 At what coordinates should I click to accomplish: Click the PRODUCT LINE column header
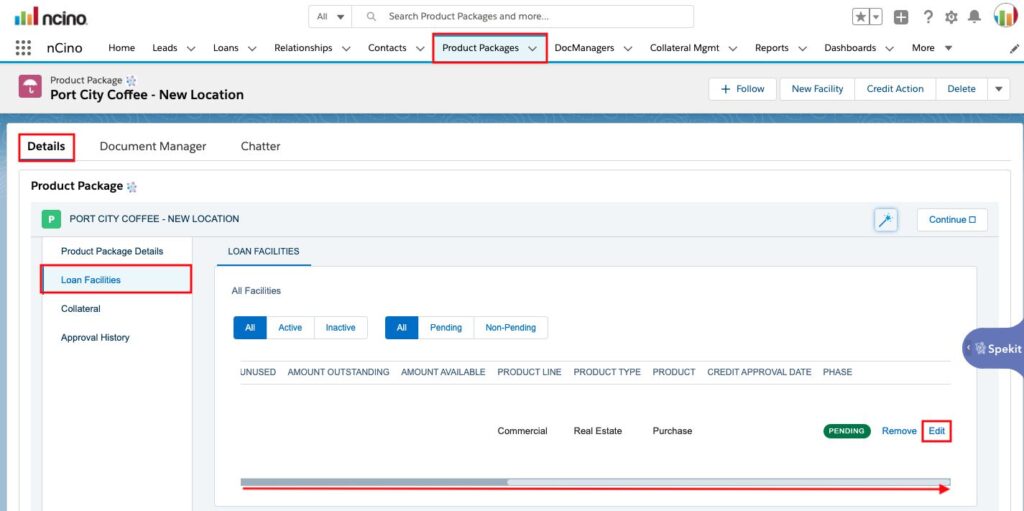click(530, 372)
